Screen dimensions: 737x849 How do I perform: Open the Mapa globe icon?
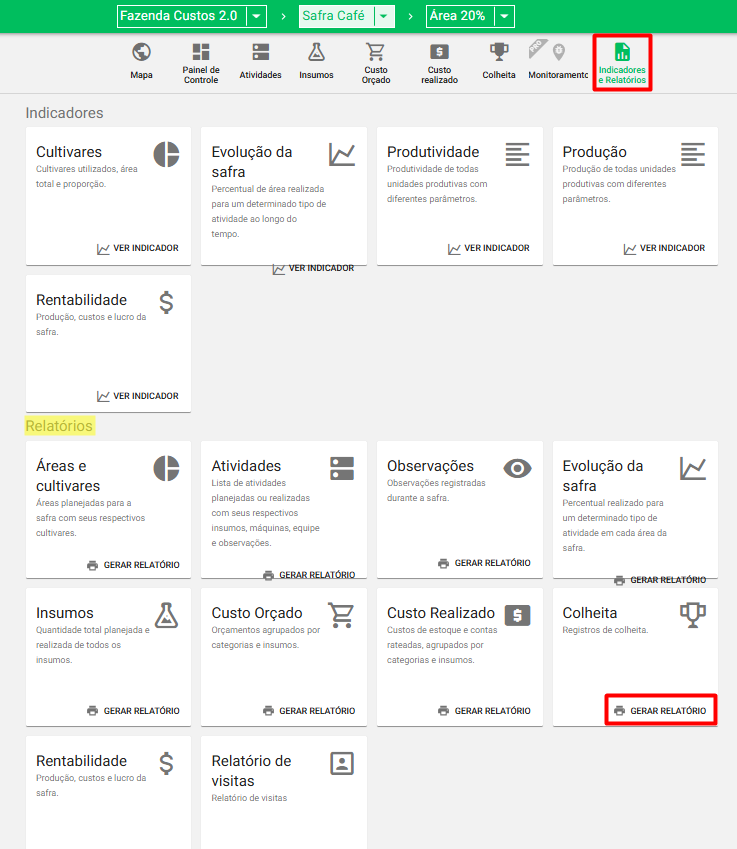141,52
